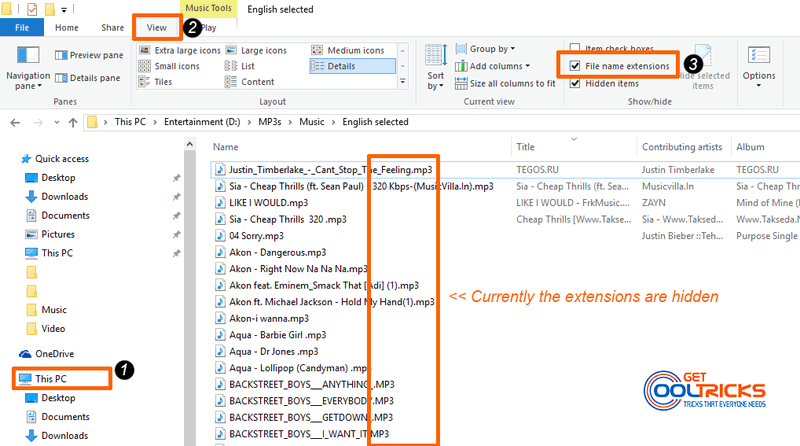This screenshot has width=800, height=446.
Task: Select OneDrive in the navigation tree
Action: pyautogui.click(x=54, y=354)
